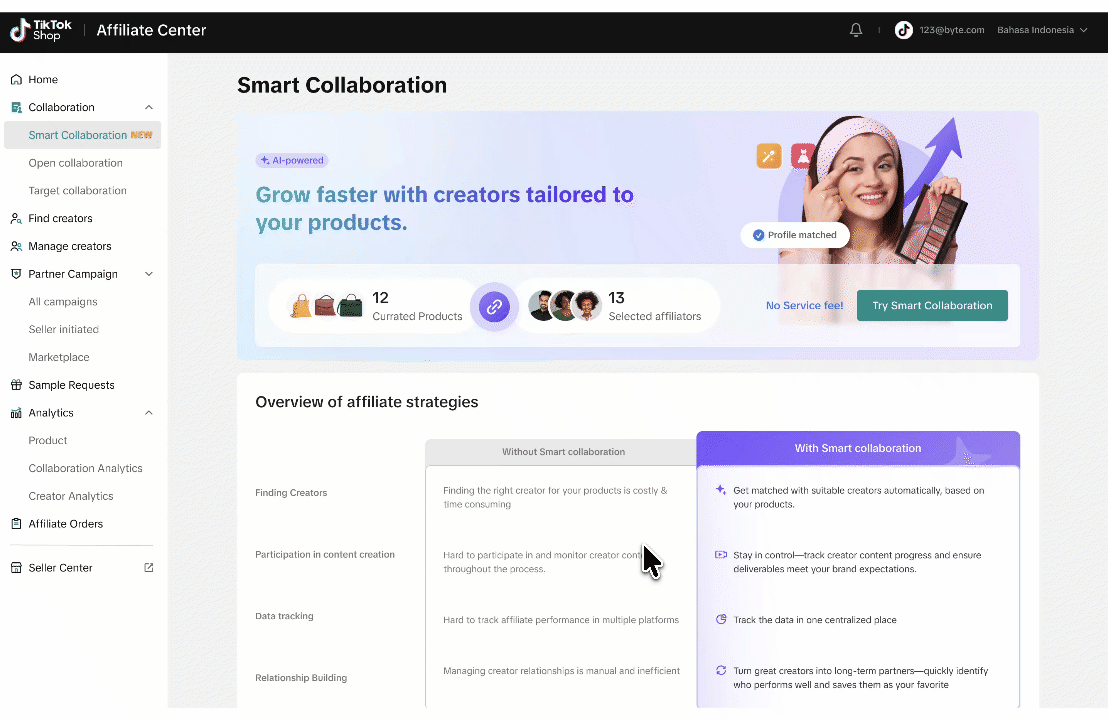This screenshot has height=720, width=1108.
Task: Click the Collaboration sidebar icon
Action: [x=16, y=107]
